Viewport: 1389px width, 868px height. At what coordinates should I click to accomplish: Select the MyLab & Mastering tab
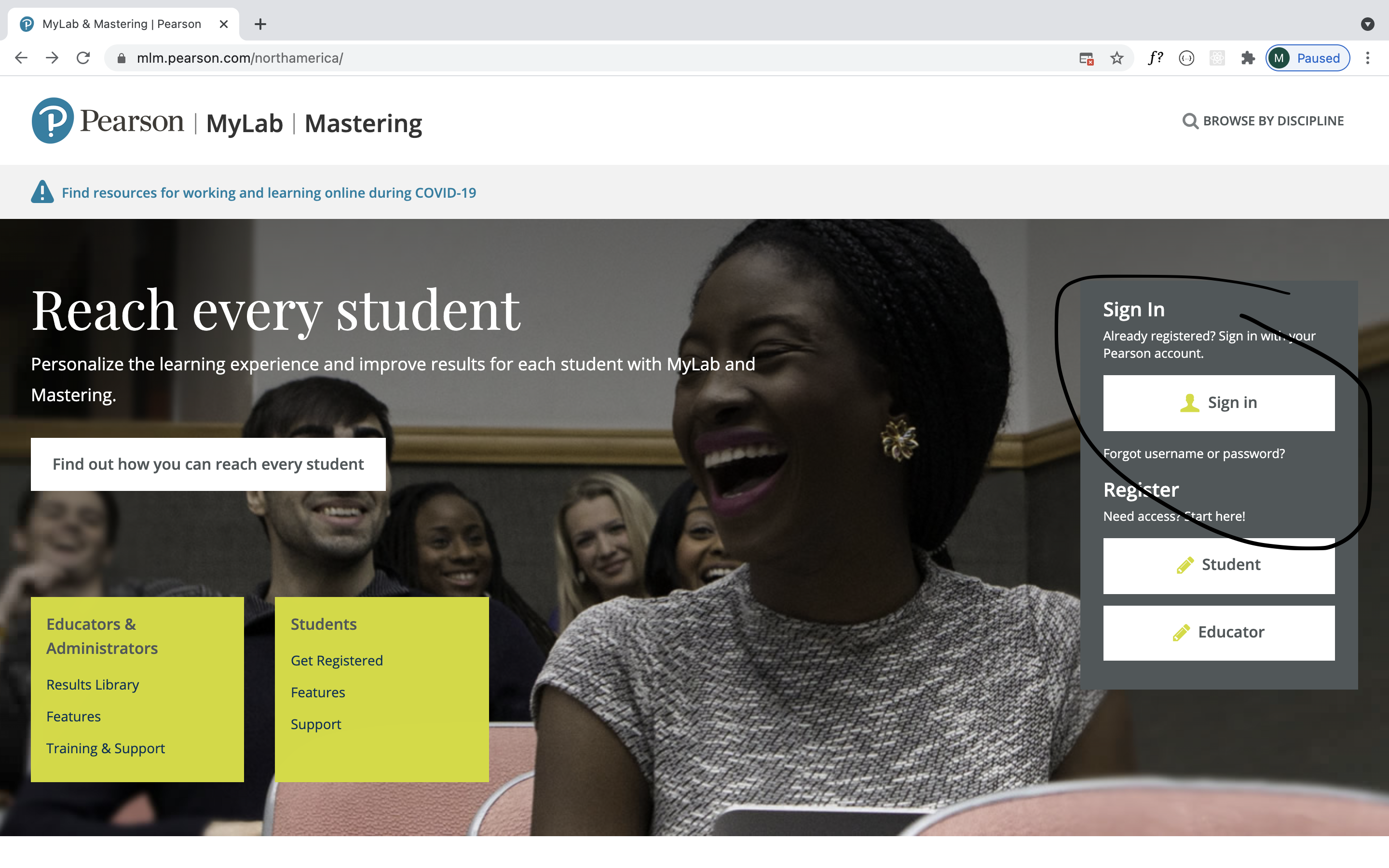point(122,24)
